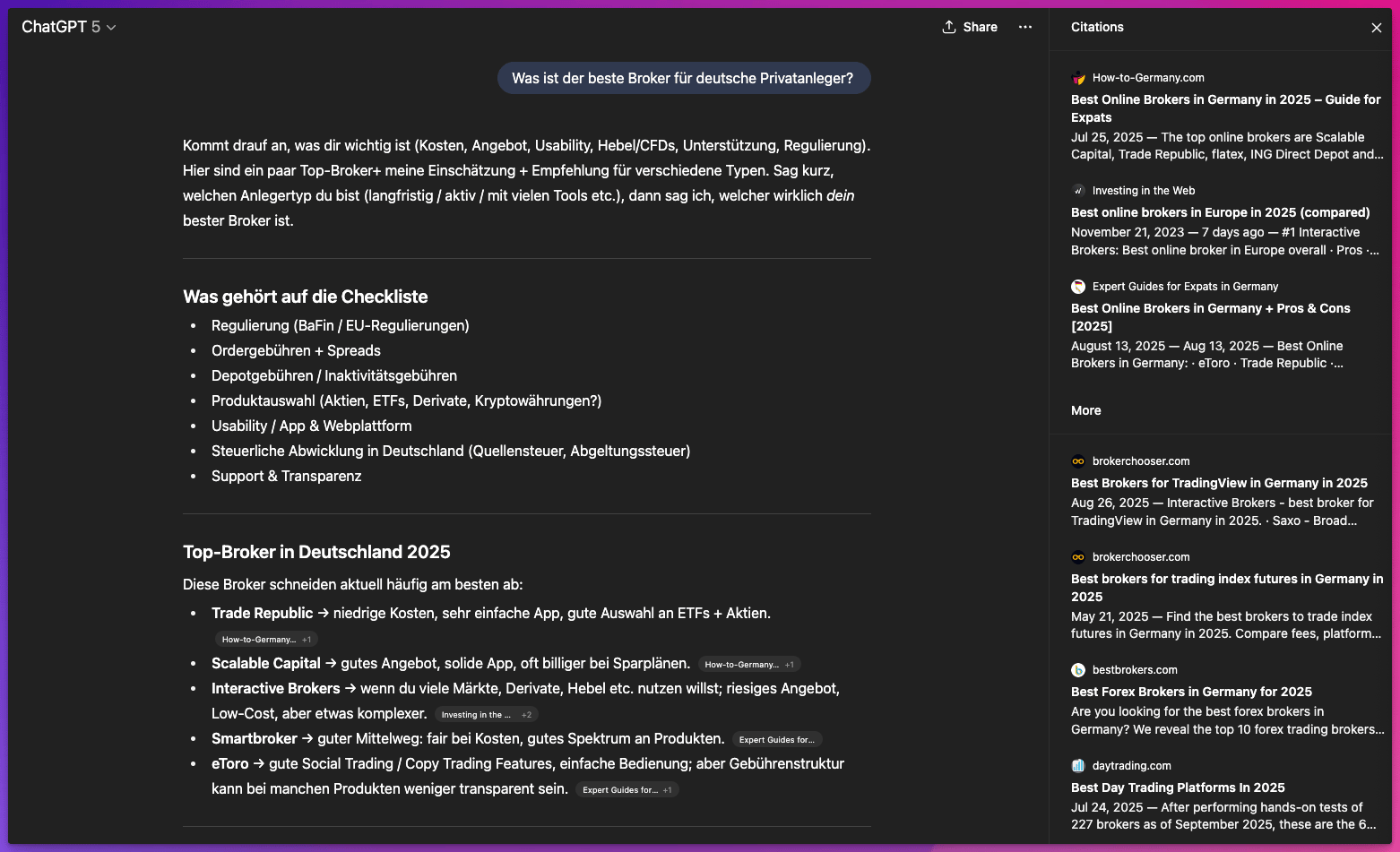This screenshot has width=1400, height=852.
Task: Open 'Best Online Brokers in Germany + Pros & Cons'
Action: [1211, 317]
